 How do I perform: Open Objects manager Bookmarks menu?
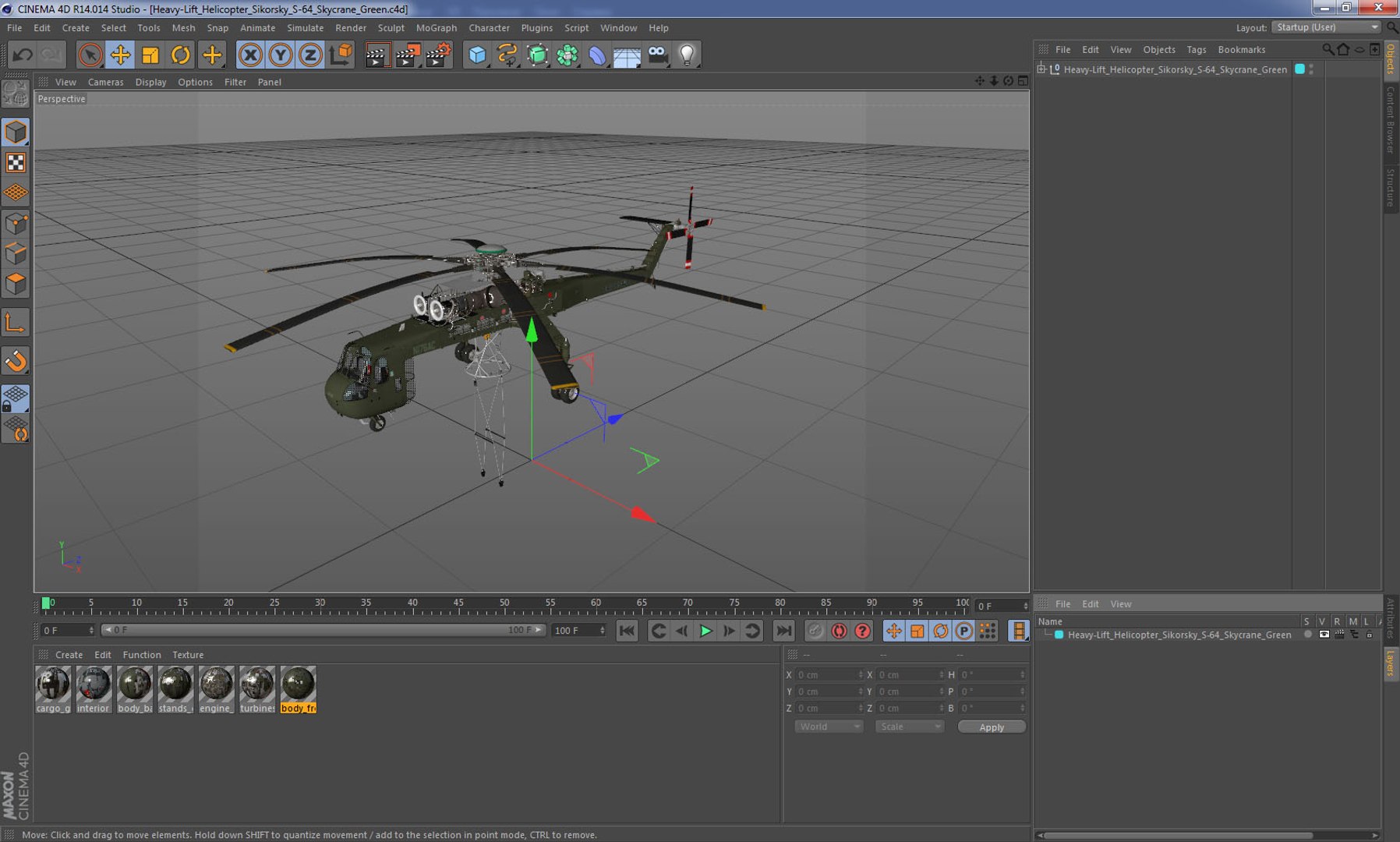coord(1241,49)
